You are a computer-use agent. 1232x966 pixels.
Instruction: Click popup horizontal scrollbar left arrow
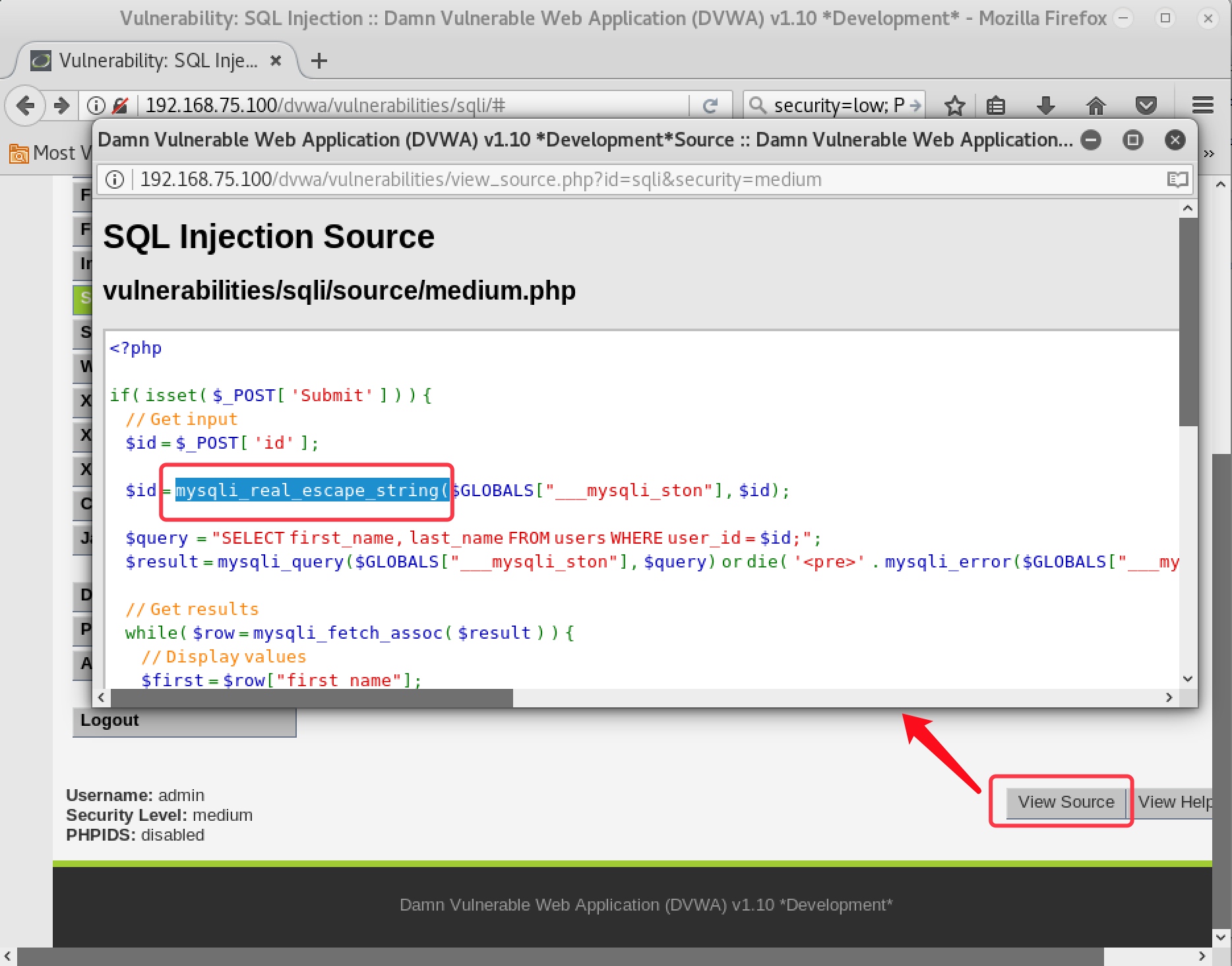click(101, 697)
